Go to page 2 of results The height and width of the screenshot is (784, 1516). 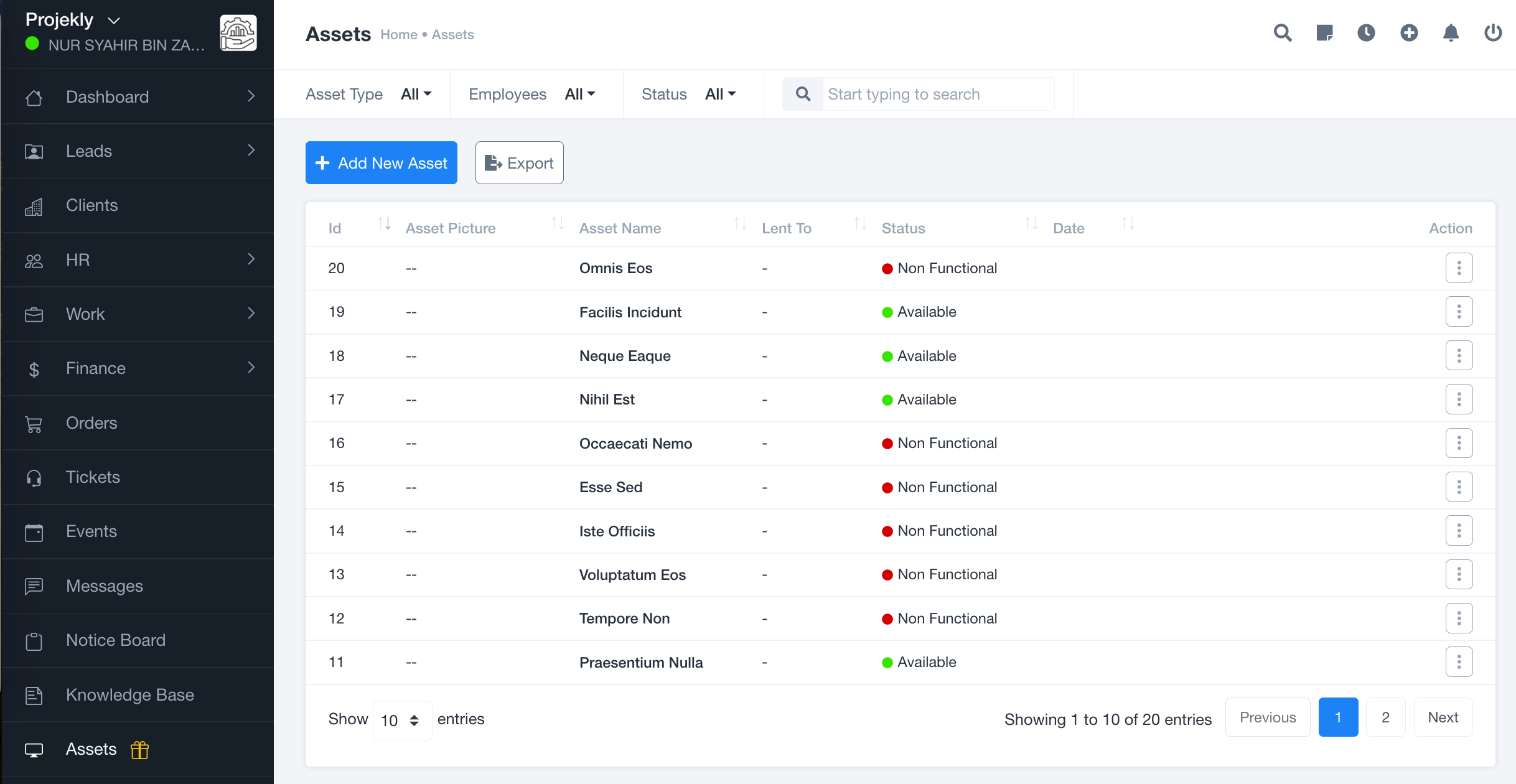1385,717
